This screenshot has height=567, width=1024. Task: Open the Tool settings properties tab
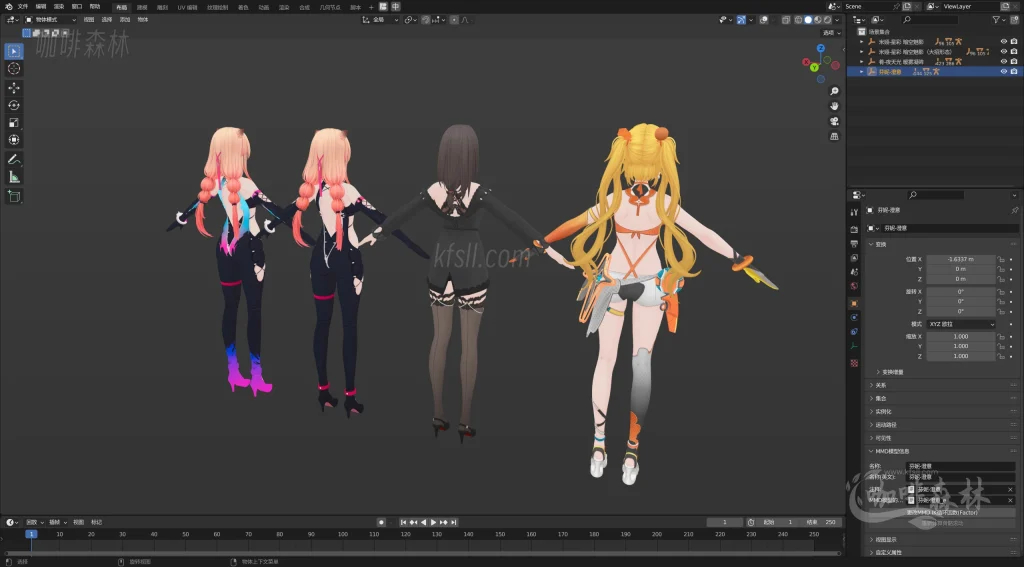[x=854, y=212]
